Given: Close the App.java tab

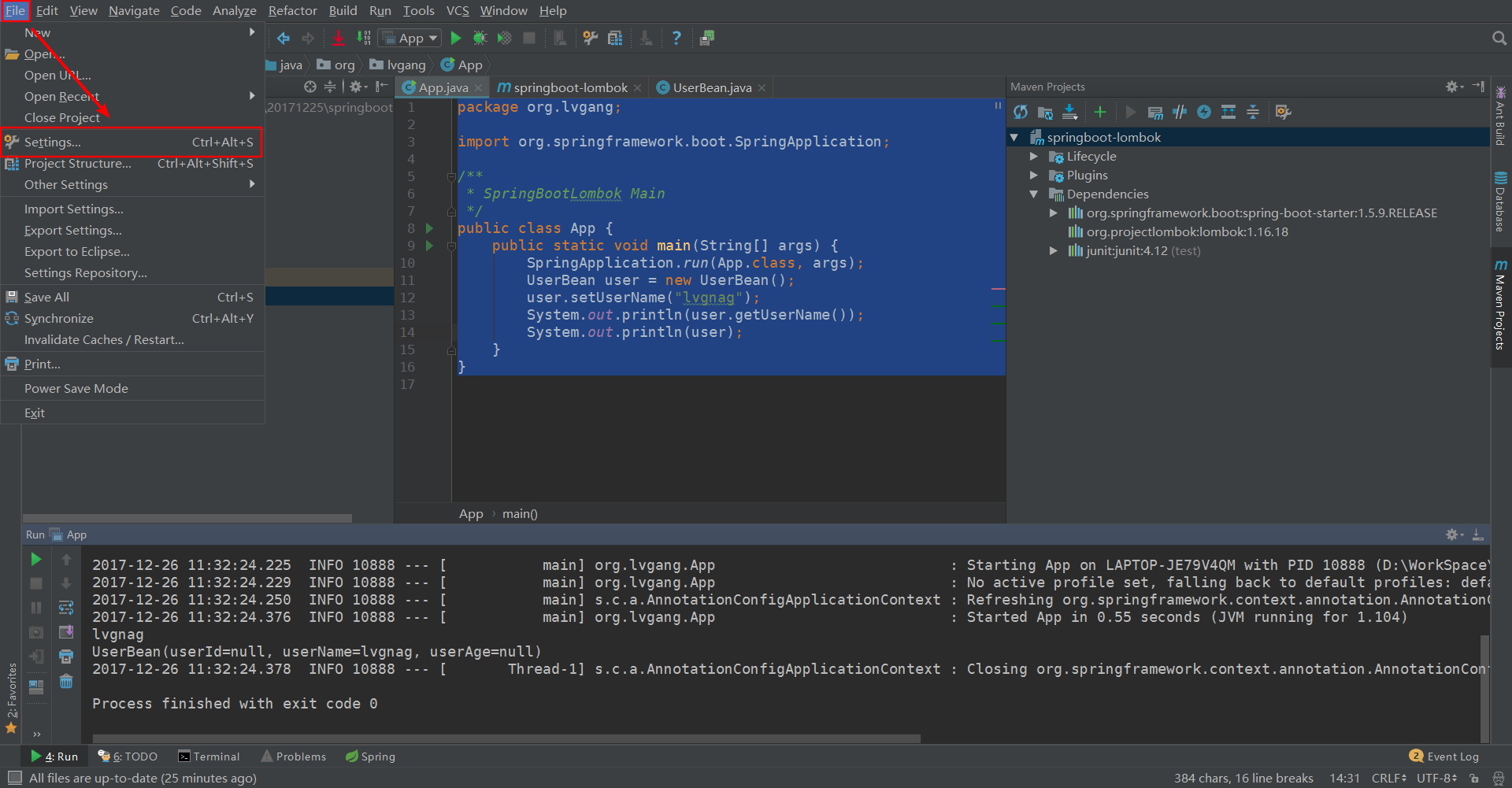Looking at the screenshot, I should coord(480,88).
